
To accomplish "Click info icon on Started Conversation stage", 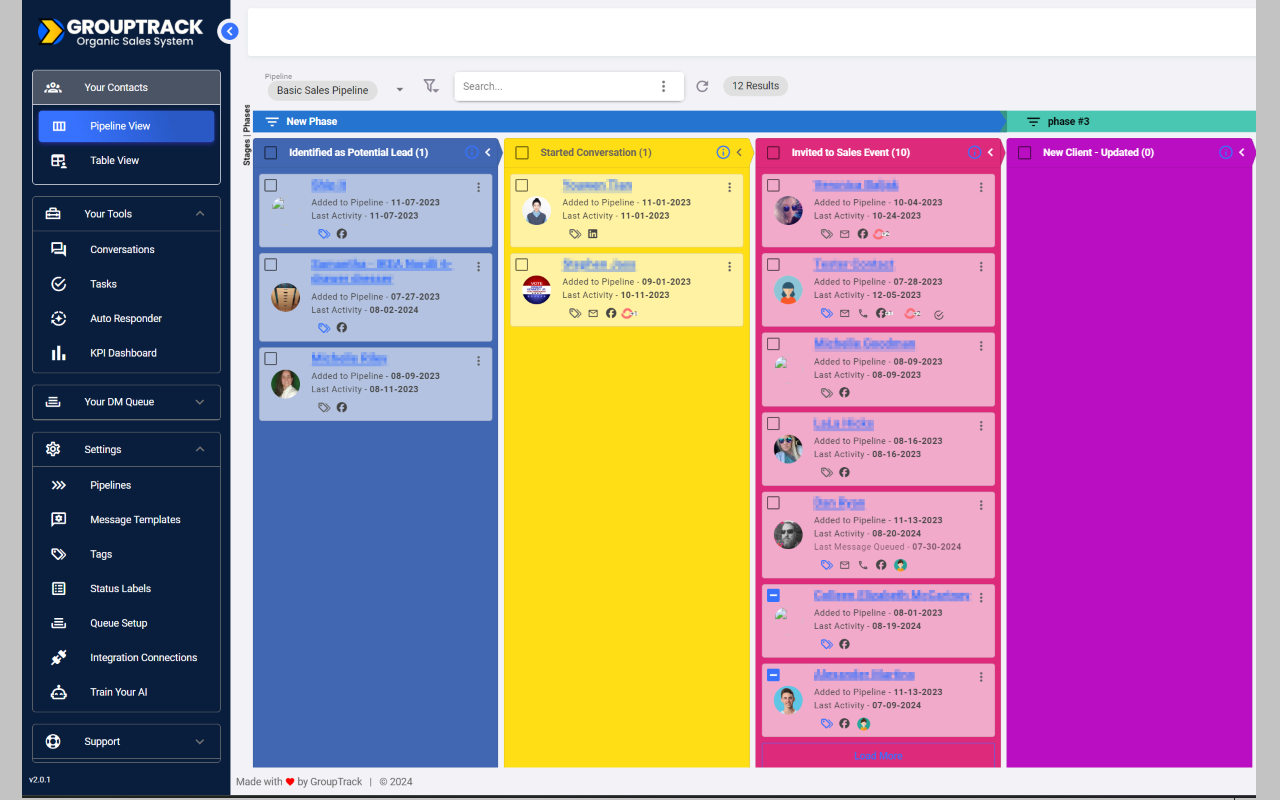I will coord(723,153).
